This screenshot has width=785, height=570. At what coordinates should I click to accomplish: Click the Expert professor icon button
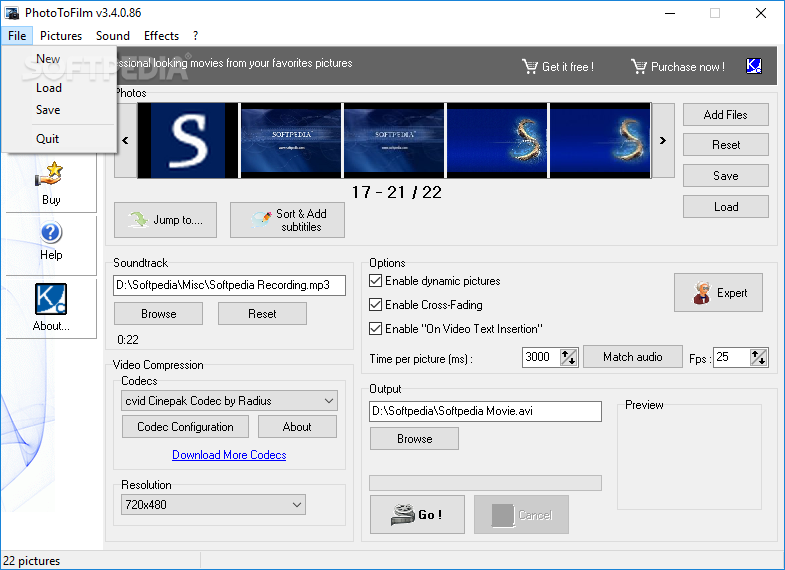tap(718, 293)
